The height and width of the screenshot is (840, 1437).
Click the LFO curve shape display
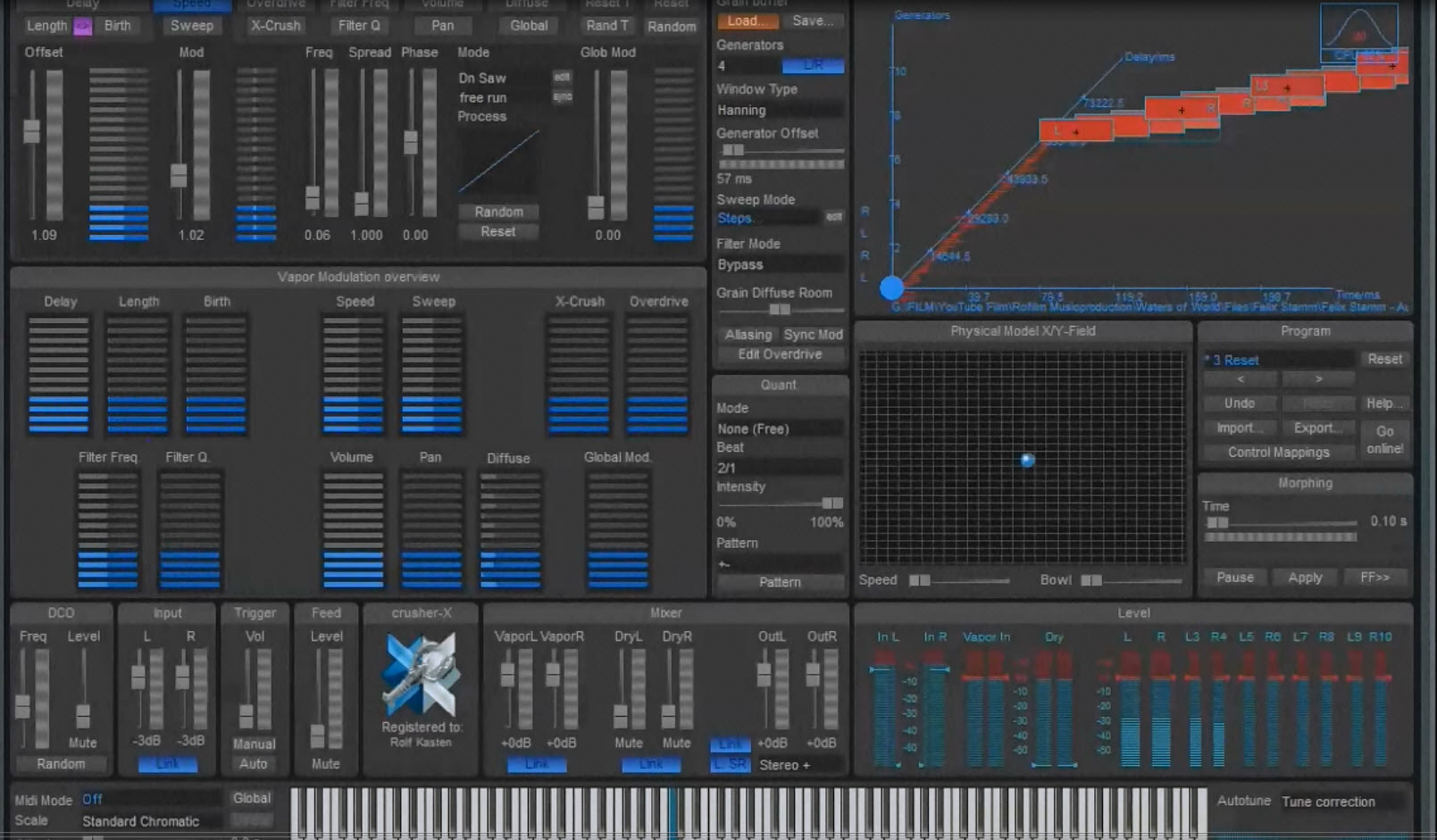tap(498, 162)
